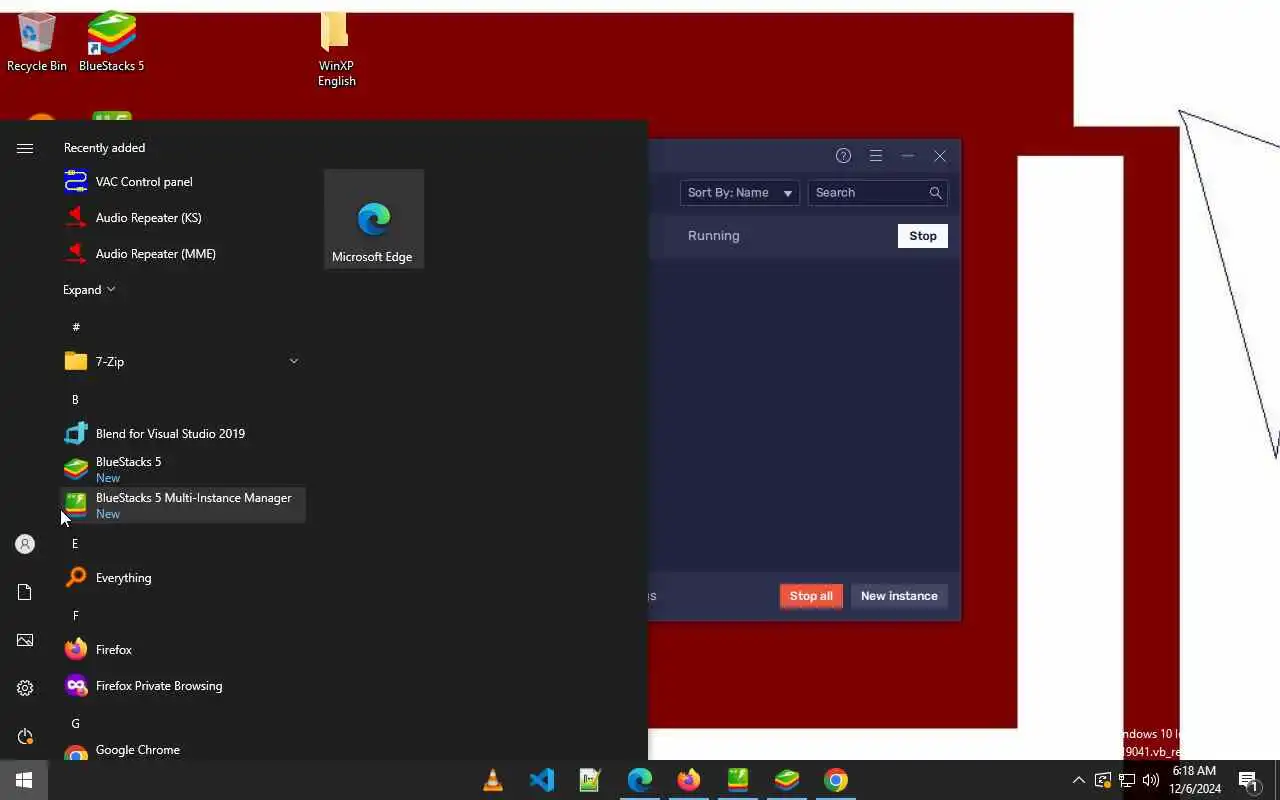The width and height of the screenshot is (1280, 800).
Task: Launch Firefox from the Start menu list
Action: pyautogui.click(x=182, y=650)
